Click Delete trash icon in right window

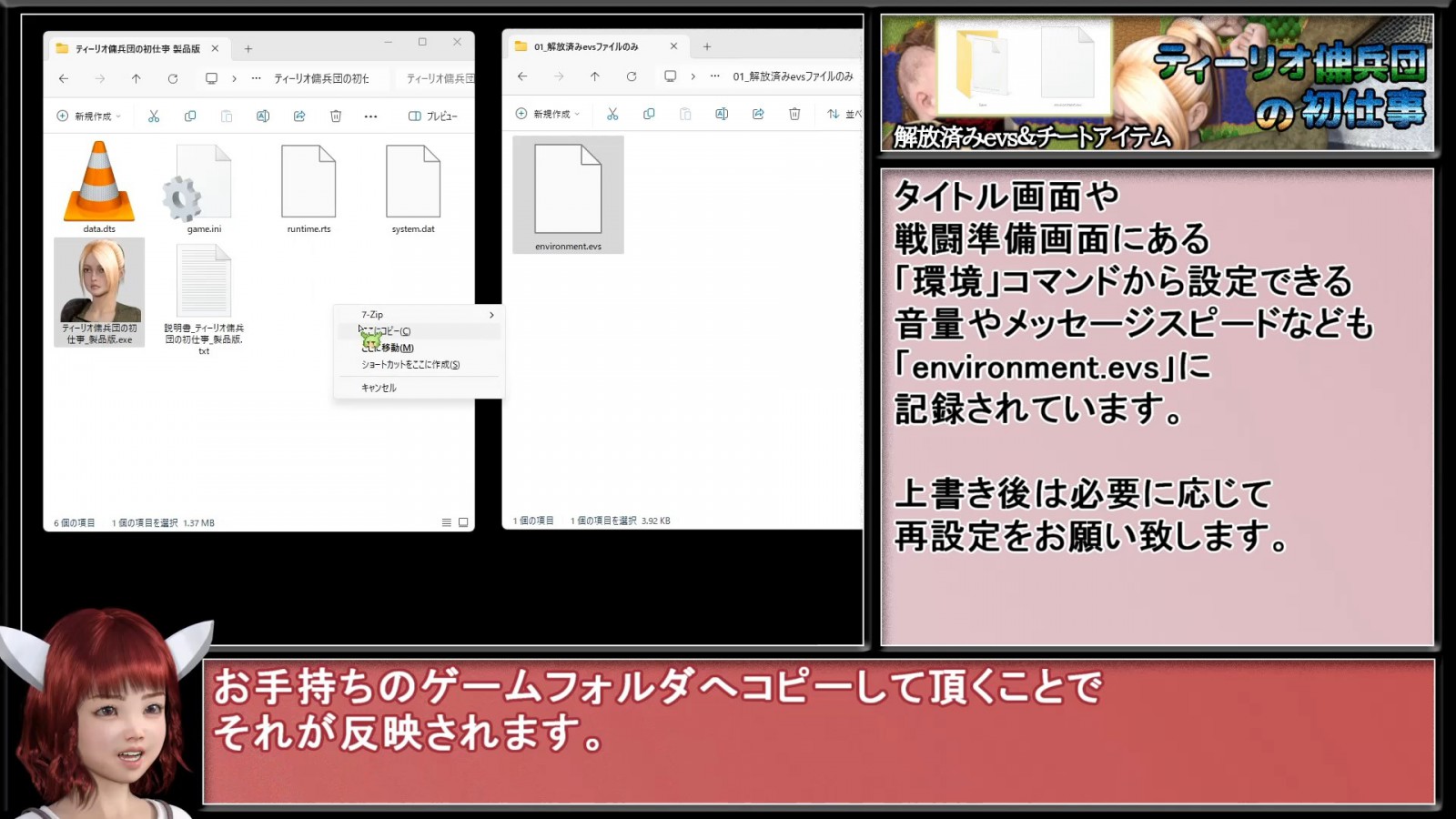[x=794, y=114]
